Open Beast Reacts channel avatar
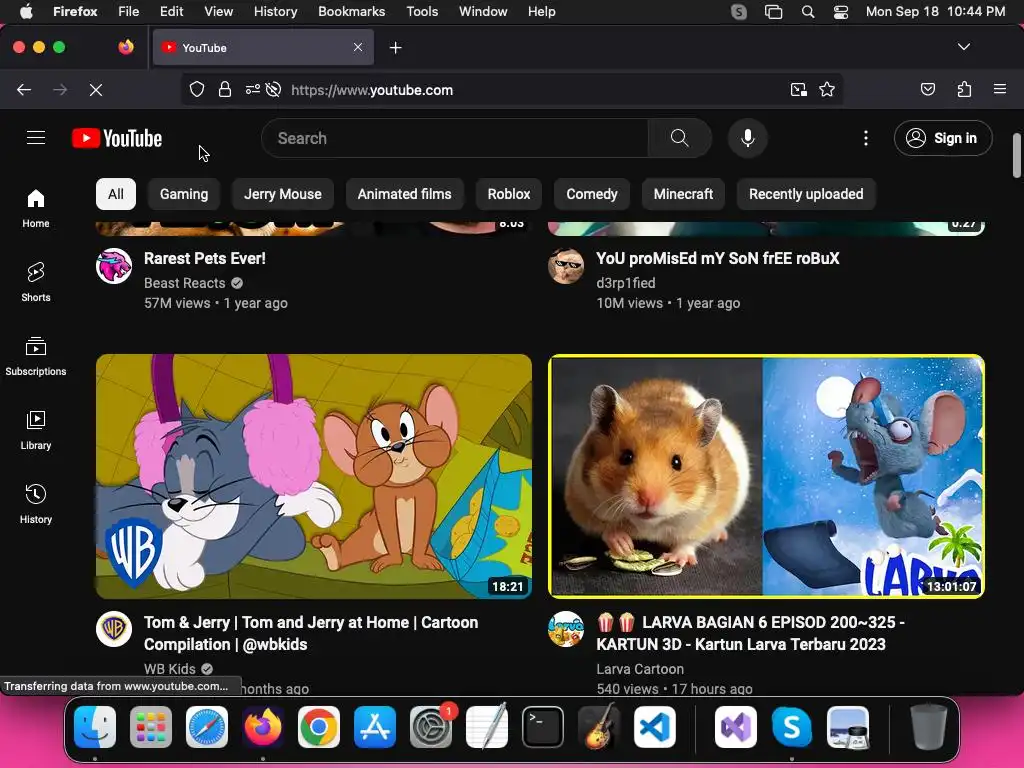The height and width of the screenshot is (768, 1024). coord(114,266)
